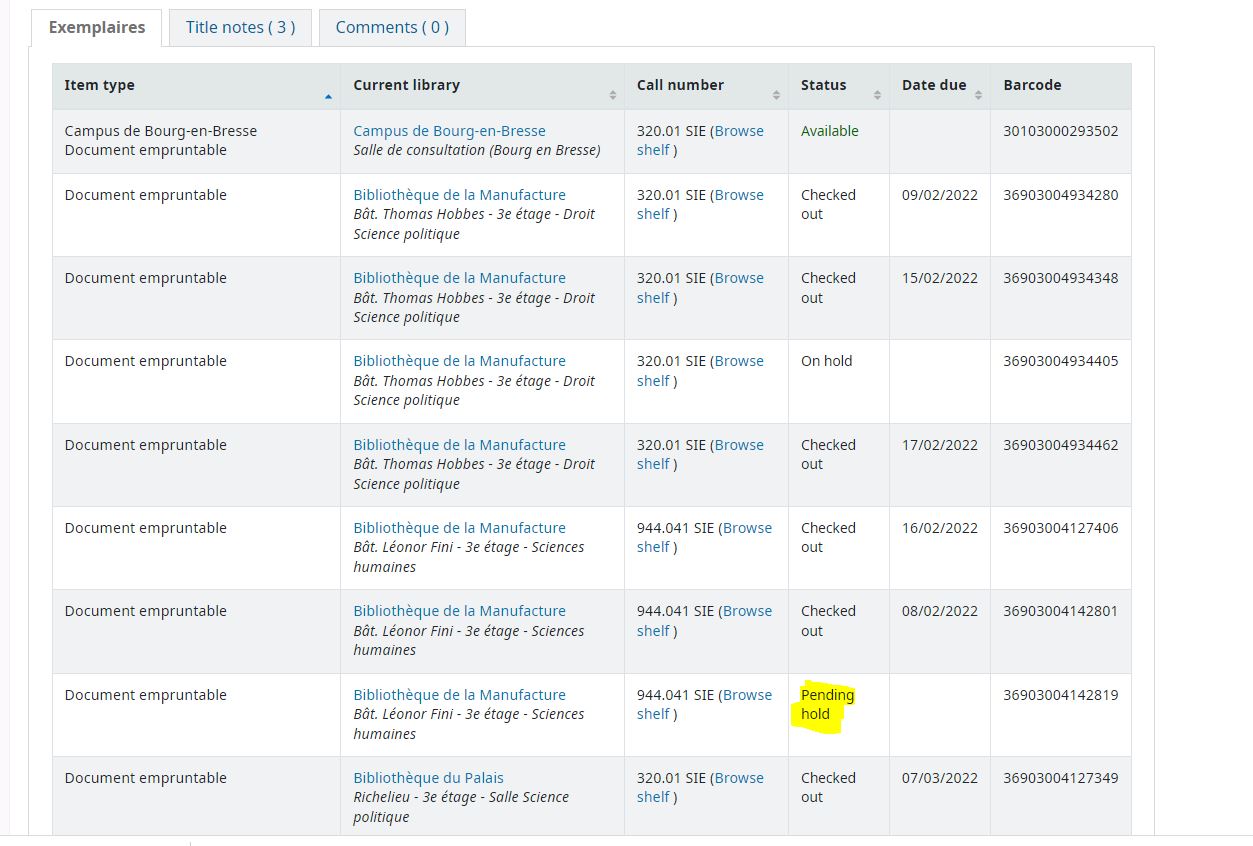This screenshot has height=846, width=1253.
Task: Open the Title notes ( 3 ) tab
Action: click(240, 27)
